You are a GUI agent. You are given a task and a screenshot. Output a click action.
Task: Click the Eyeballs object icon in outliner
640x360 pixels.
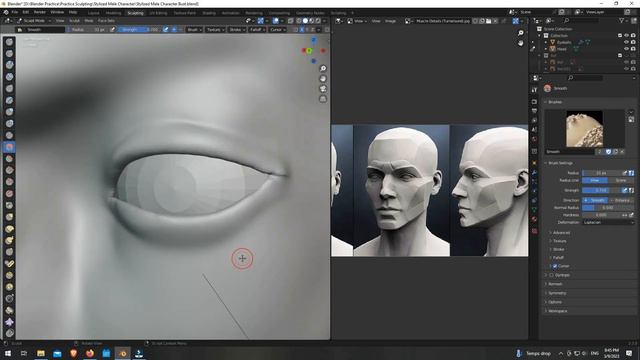[x=553, y=42]
